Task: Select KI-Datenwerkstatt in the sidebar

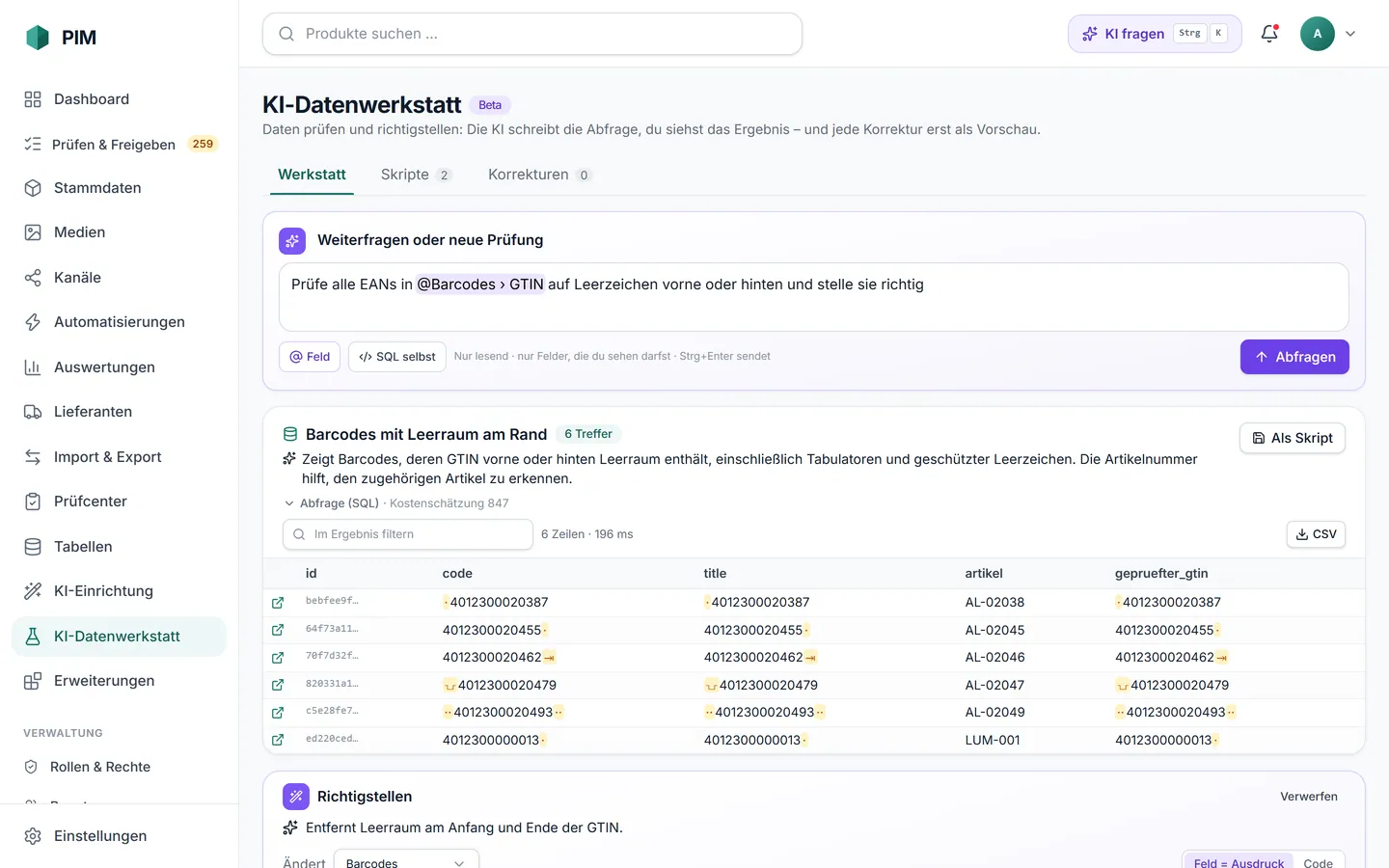Action: click(x=119, y=637)
